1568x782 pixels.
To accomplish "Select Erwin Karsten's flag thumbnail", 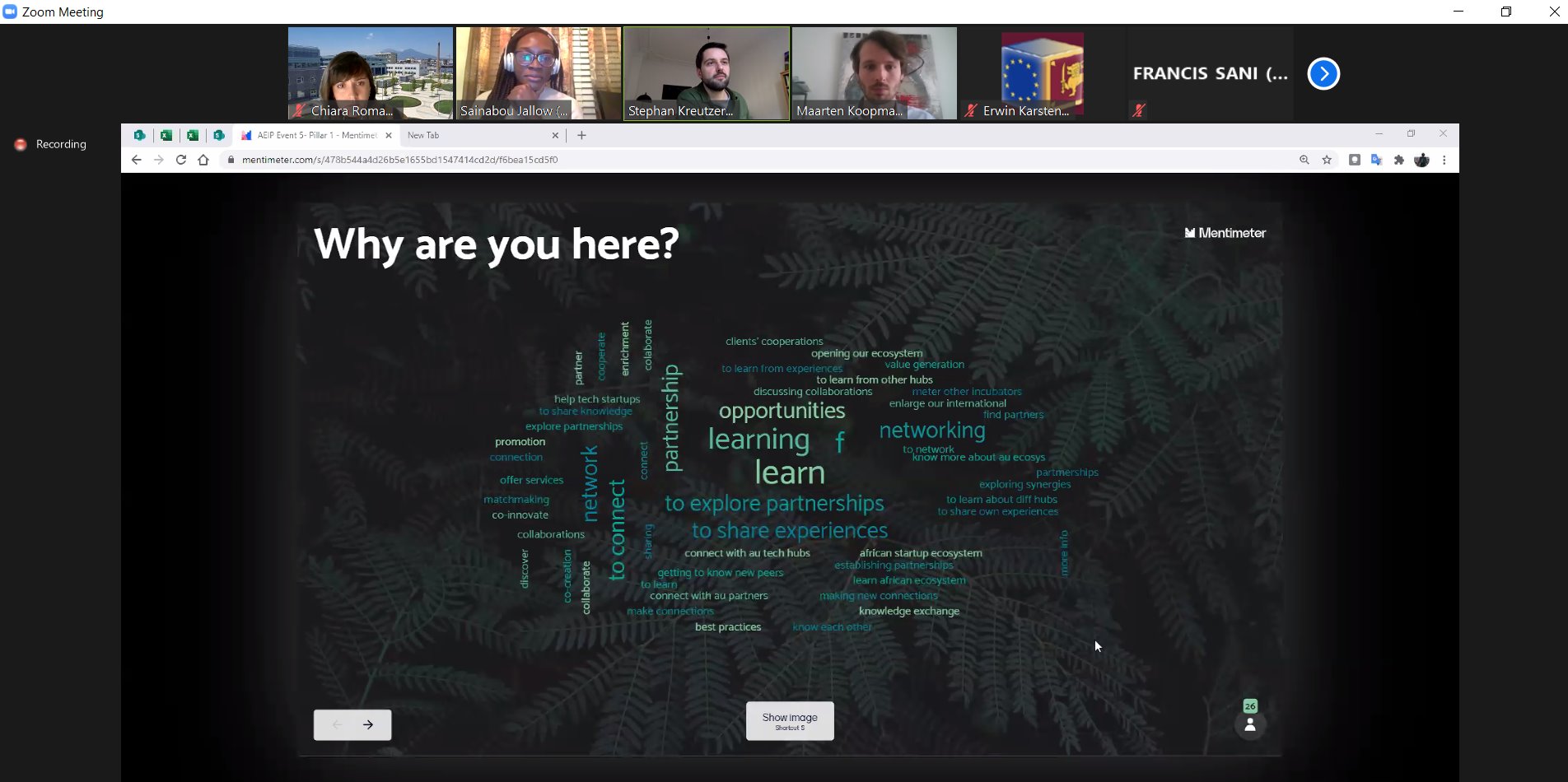I will (x=1043, y=73).
